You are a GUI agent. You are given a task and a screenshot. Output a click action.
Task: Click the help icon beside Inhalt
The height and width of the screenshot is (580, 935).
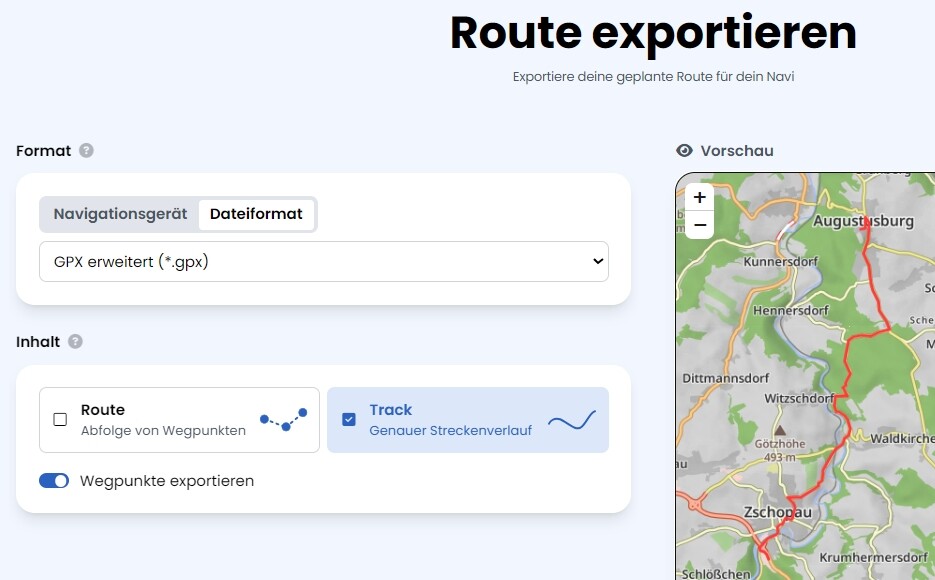pos(75,342)
